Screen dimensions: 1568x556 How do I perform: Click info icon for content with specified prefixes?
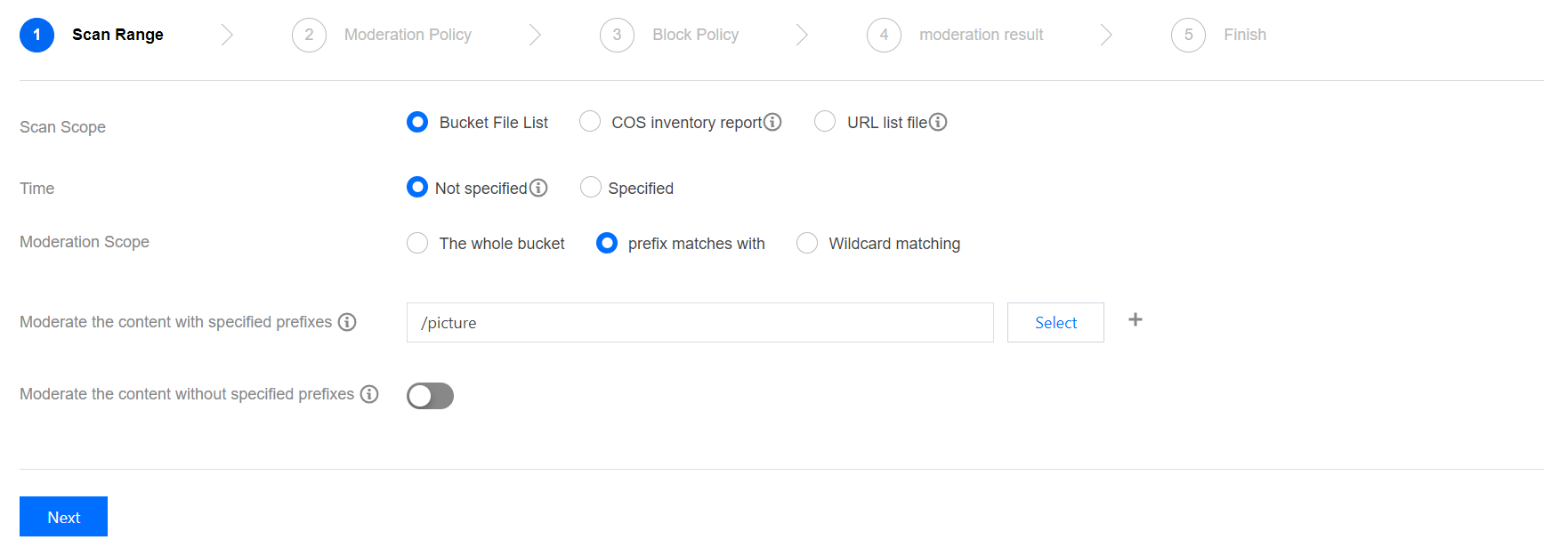pyautogui.click(x=347, y=322)
